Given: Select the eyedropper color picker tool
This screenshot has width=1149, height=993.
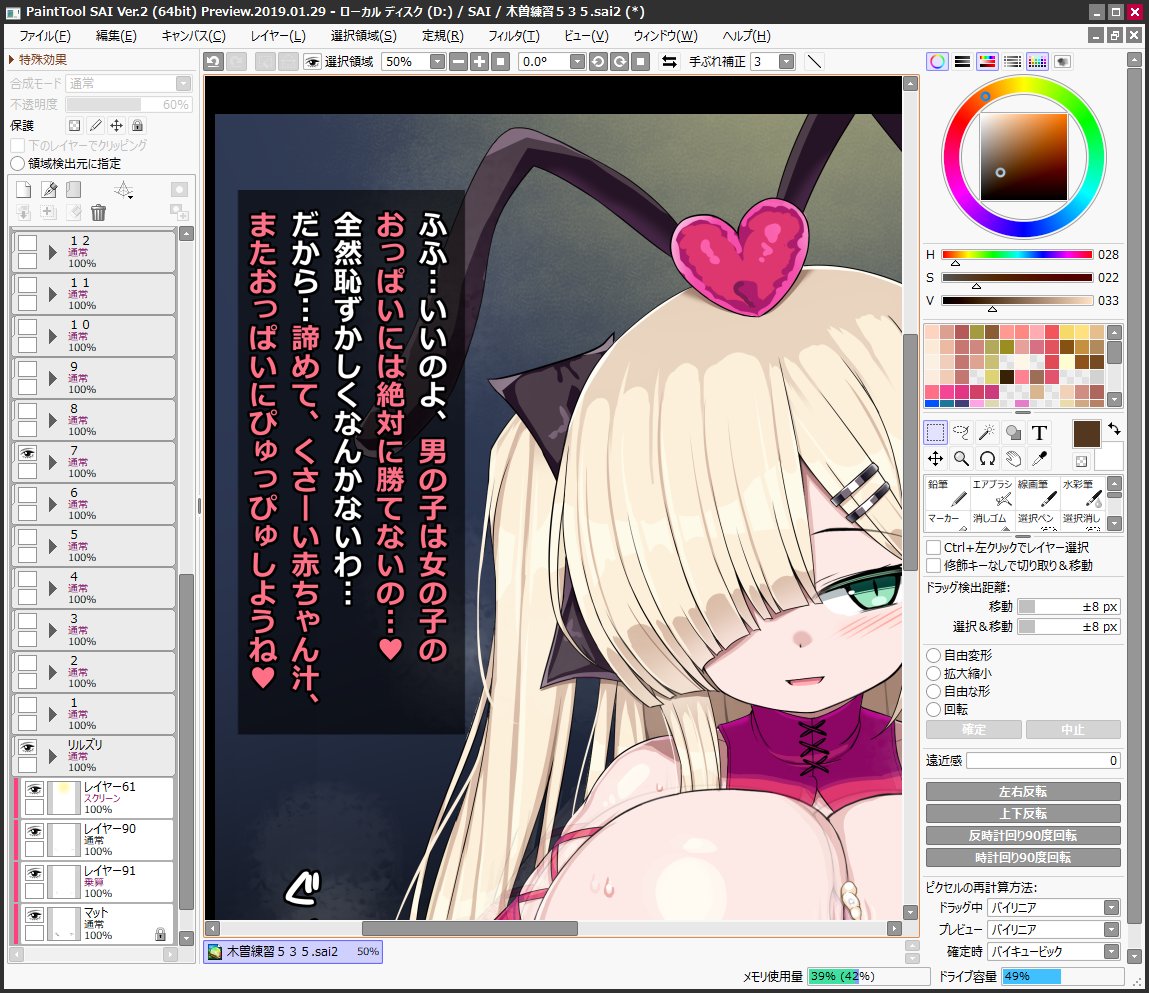Looking at the screenshot, I should pyautogui.click(x=1039, y=459).
